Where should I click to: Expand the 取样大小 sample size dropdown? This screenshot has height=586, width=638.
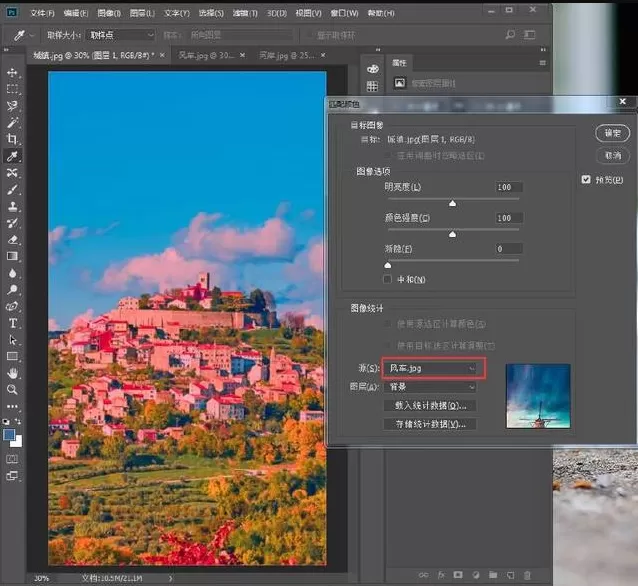121,35
